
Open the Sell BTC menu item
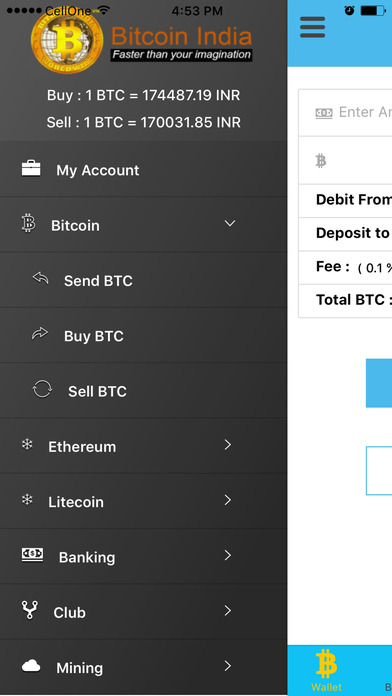point(143,391)
